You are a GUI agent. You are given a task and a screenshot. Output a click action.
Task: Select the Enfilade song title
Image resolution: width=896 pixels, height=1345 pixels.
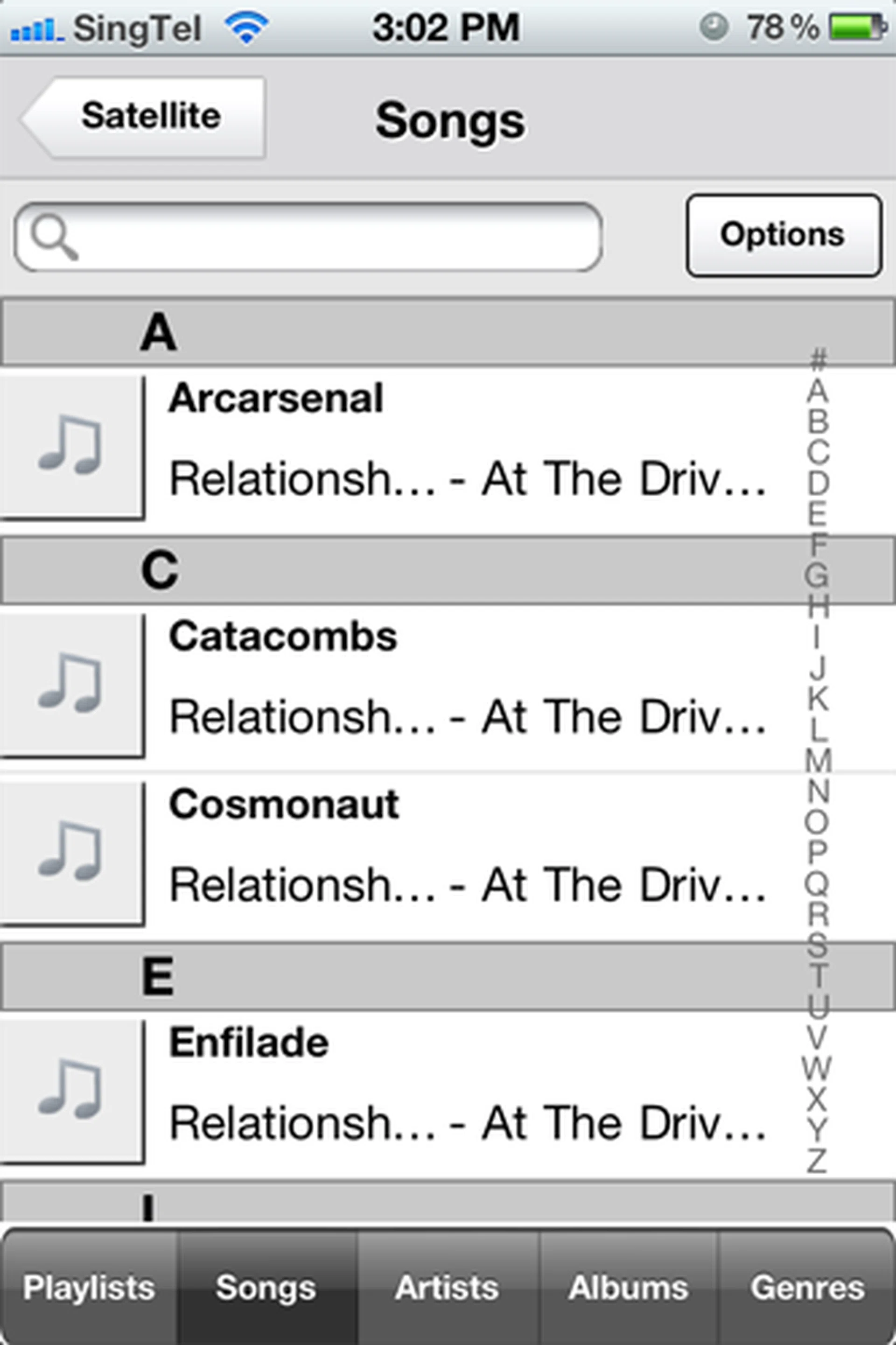[249, 1043]
